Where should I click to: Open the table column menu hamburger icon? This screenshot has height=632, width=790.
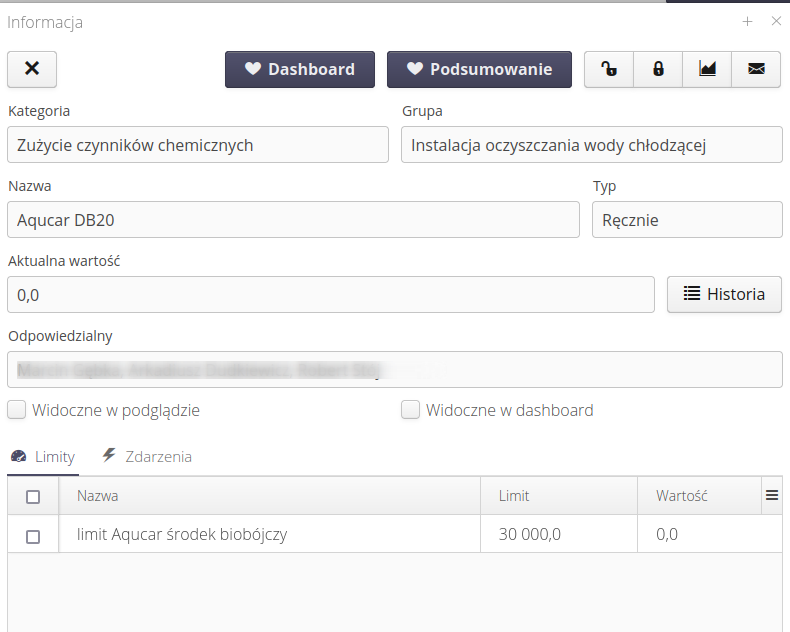tap(771, 495)
